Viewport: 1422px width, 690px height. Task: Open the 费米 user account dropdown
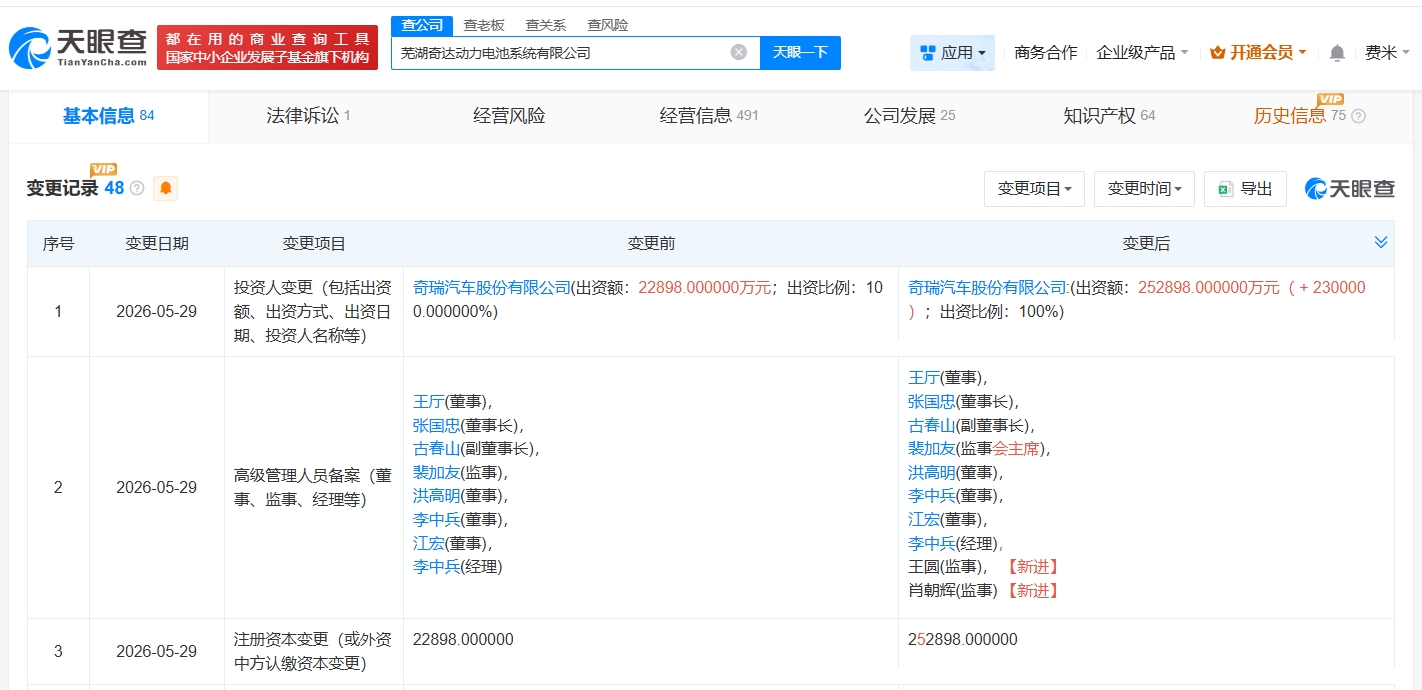click(1387, 53)
